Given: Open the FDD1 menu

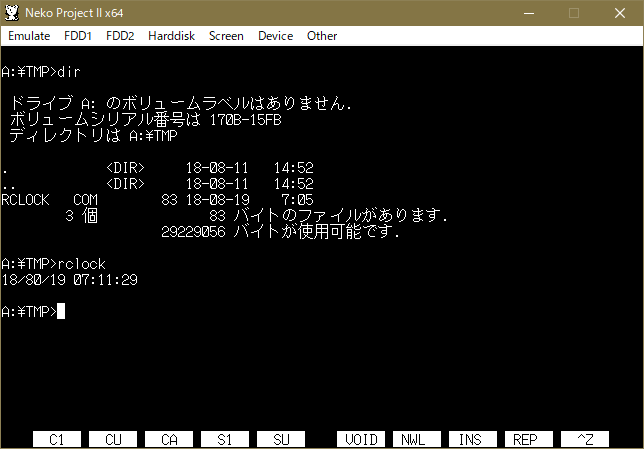Looking at the screenshot, I should point(78,36).
